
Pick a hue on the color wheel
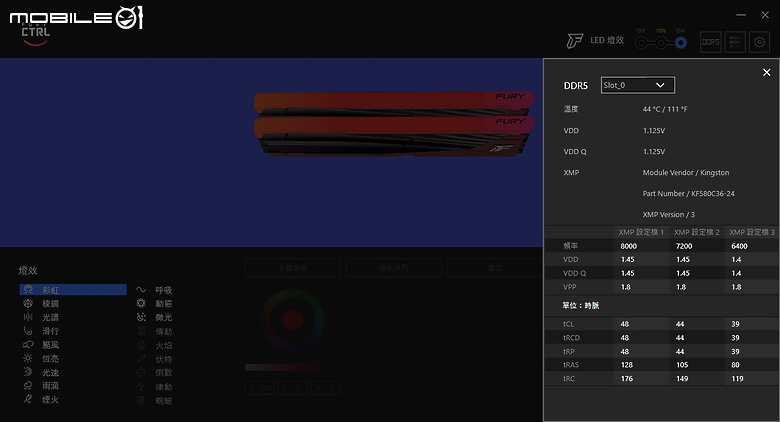click(293, 320)
